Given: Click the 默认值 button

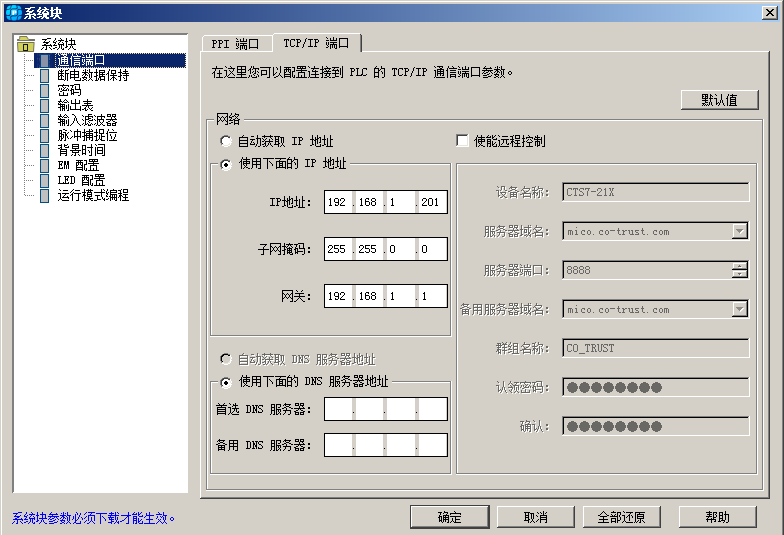Looking at the screenshot, I should [x=720, y=100].
